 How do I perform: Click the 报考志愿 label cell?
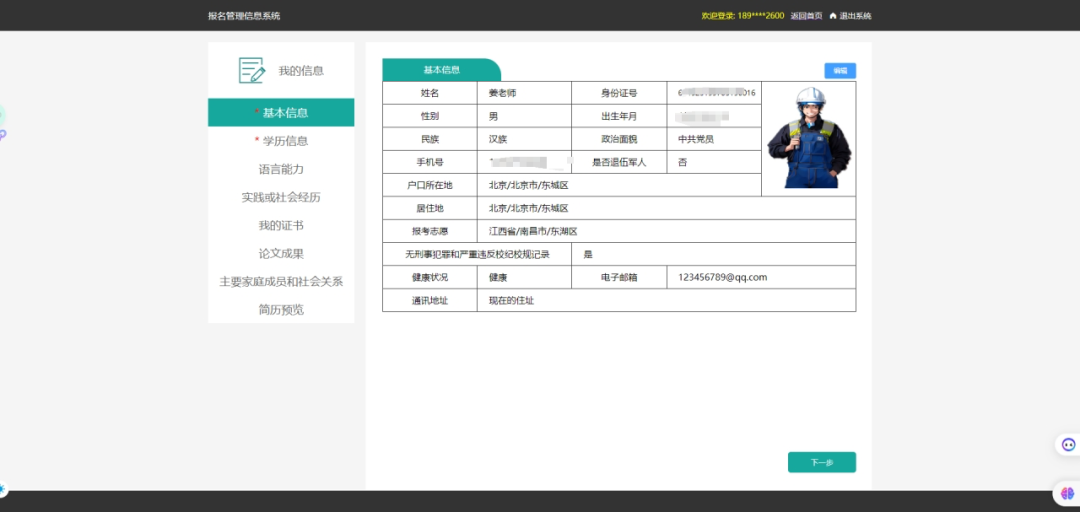(430, 232)
